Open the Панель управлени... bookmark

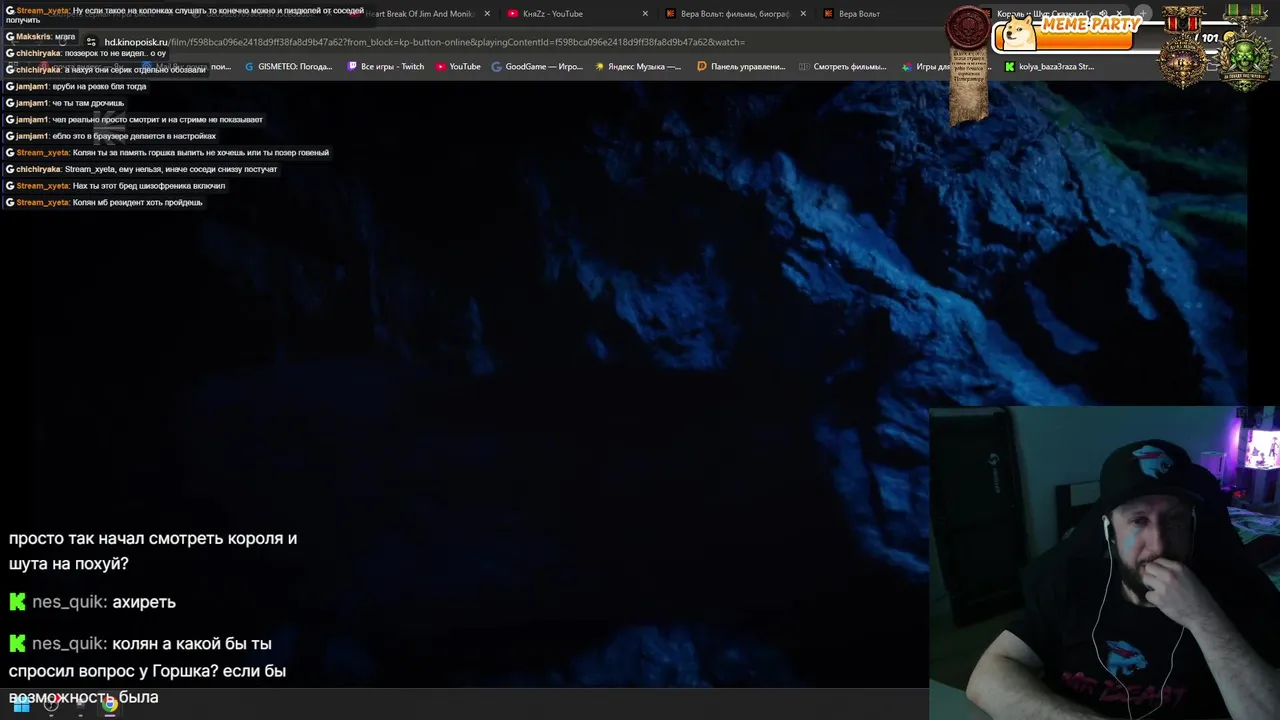click(x=741, y=67)
